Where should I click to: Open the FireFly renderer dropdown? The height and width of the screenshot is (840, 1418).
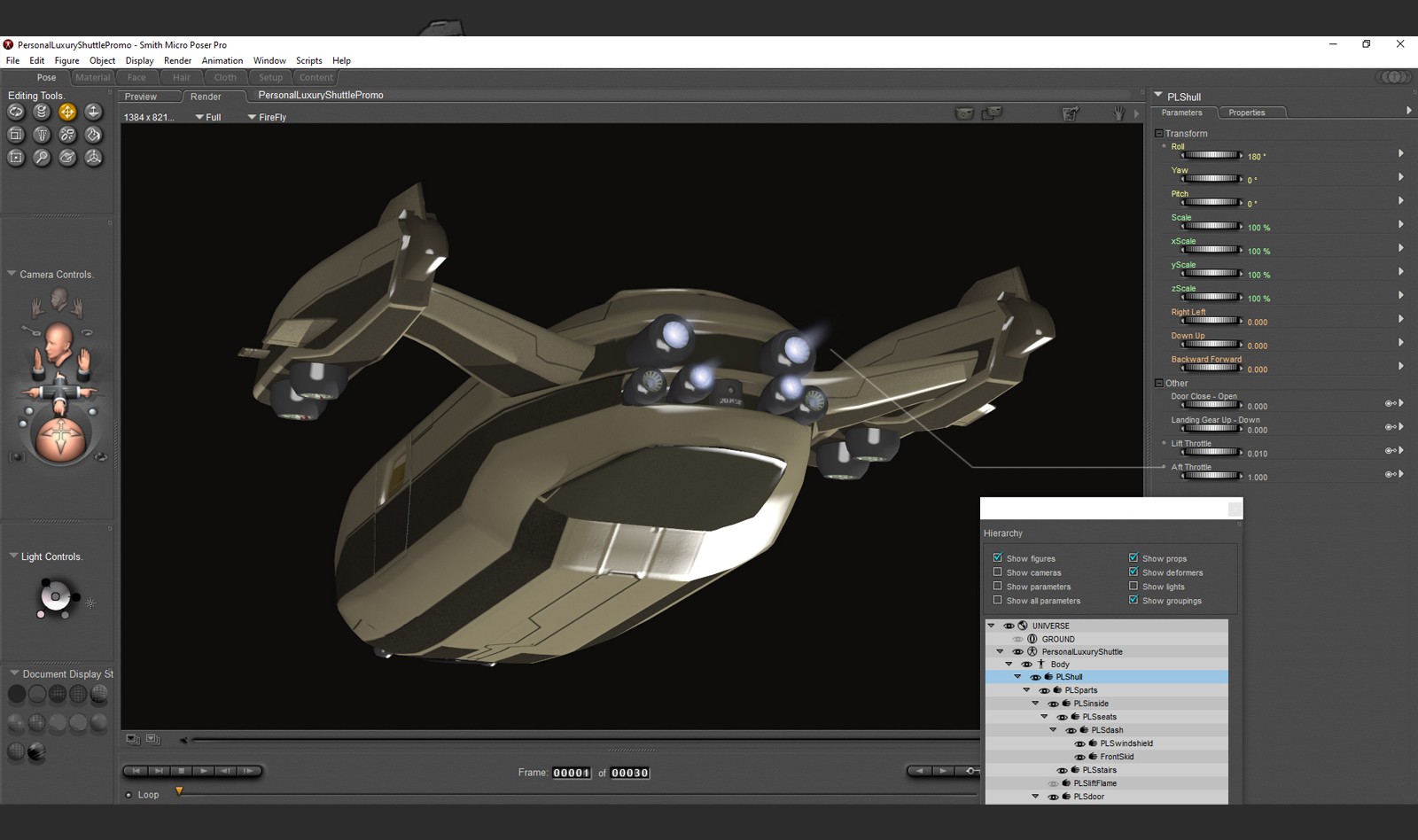point(267,117)
